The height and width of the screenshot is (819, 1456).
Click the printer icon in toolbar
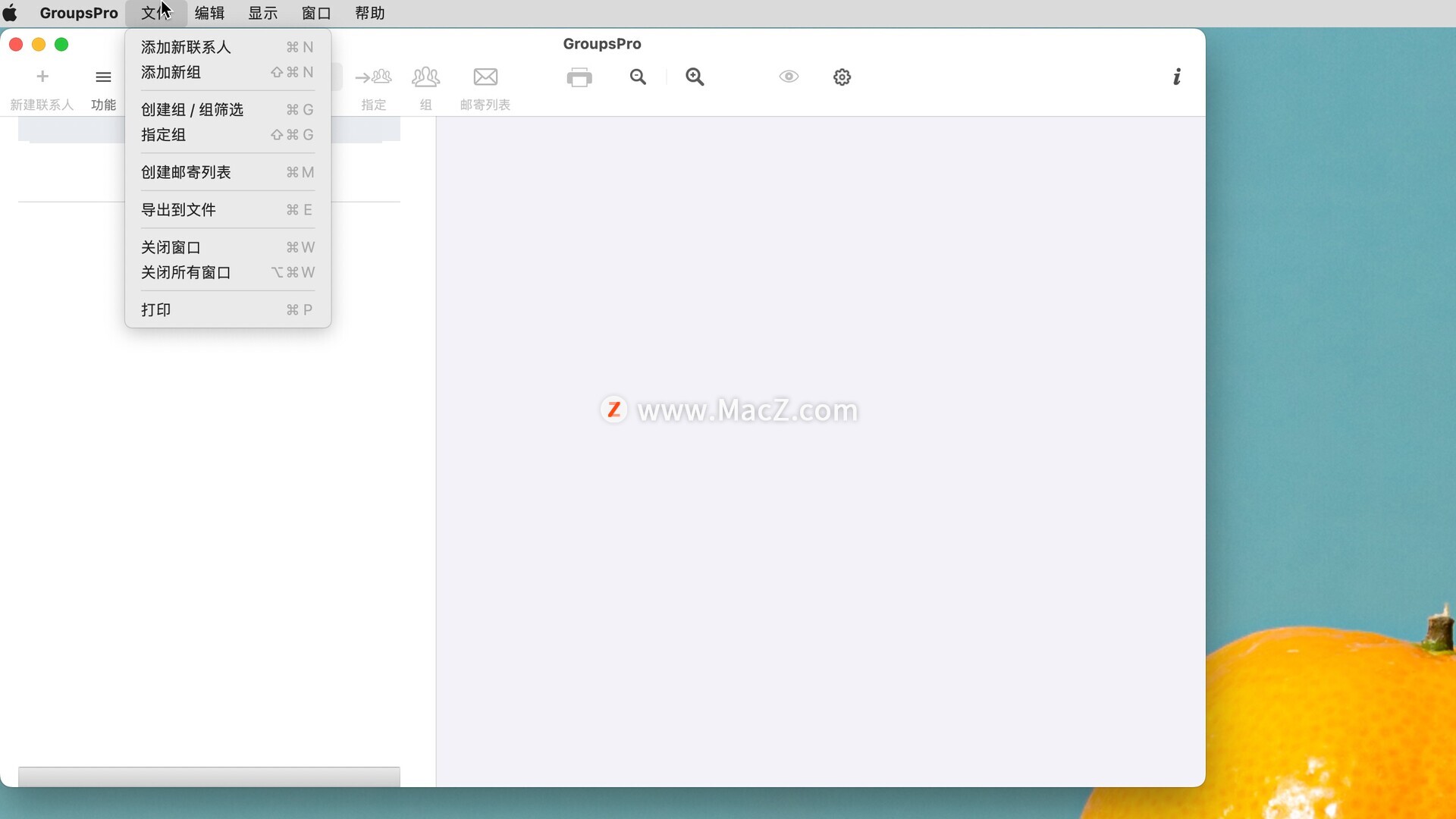[579, 77]
